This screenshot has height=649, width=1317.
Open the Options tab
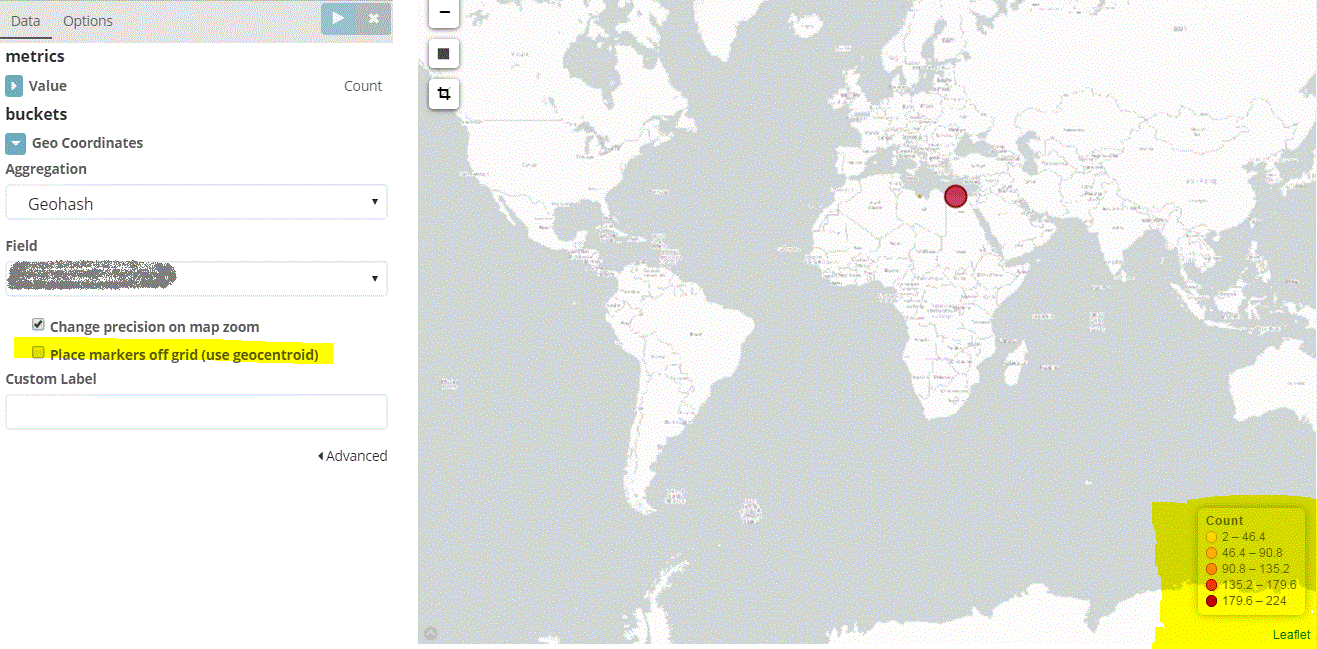pos(88,20)
